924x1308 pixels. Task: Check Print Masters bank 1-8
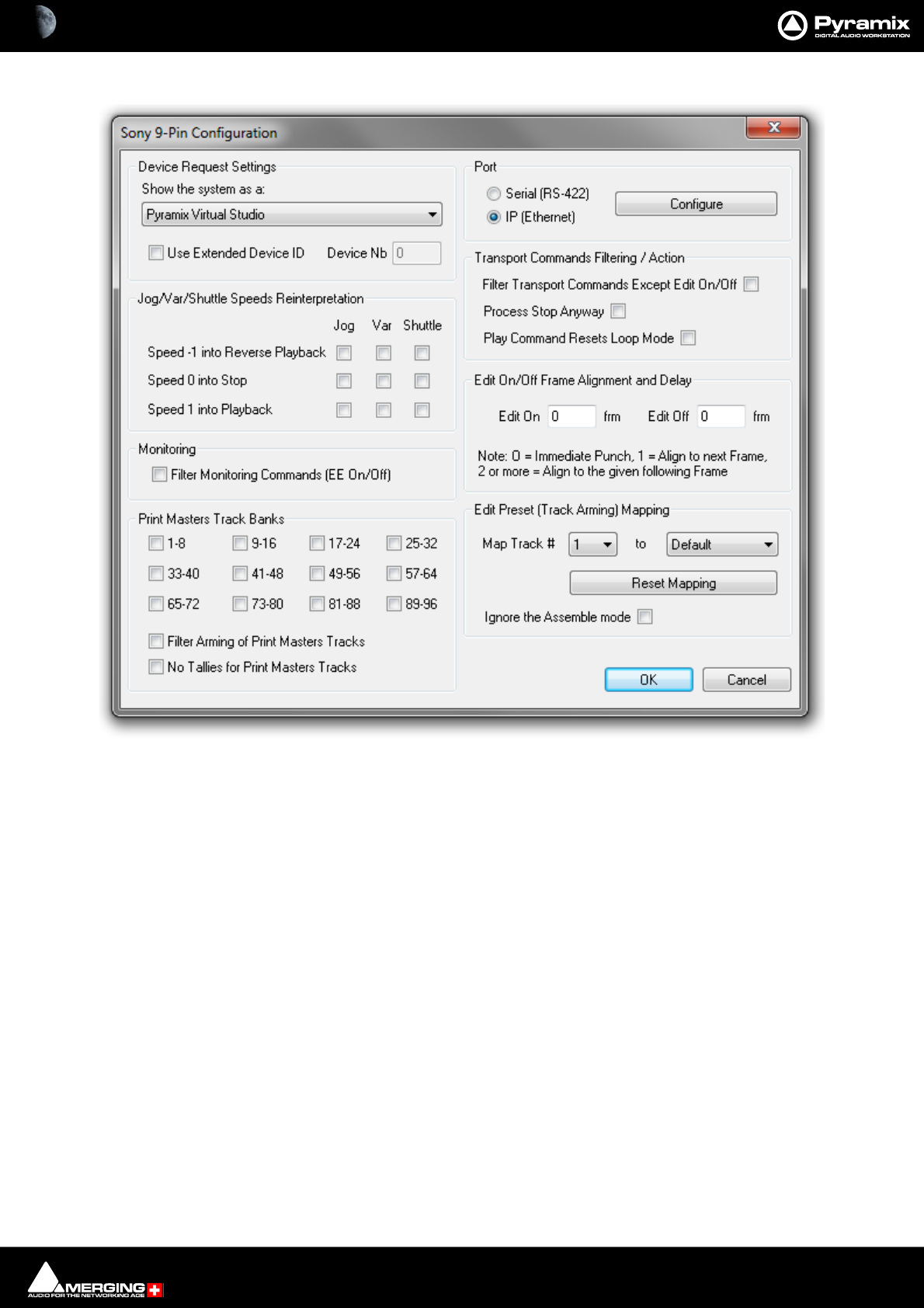click(x=156, y=543)
